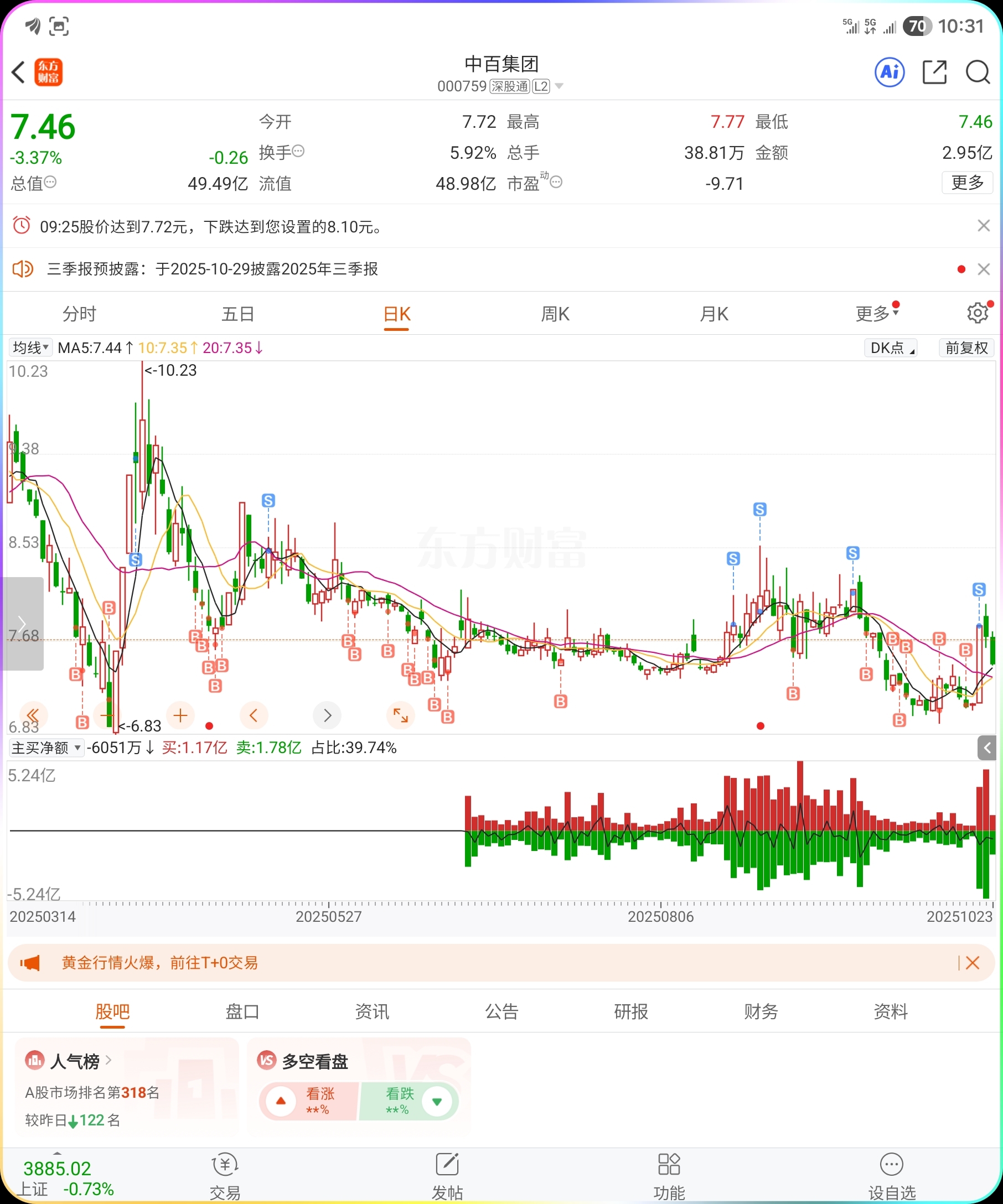Open the search magnifier icon
The image size is (1003, 1204).
978,72
